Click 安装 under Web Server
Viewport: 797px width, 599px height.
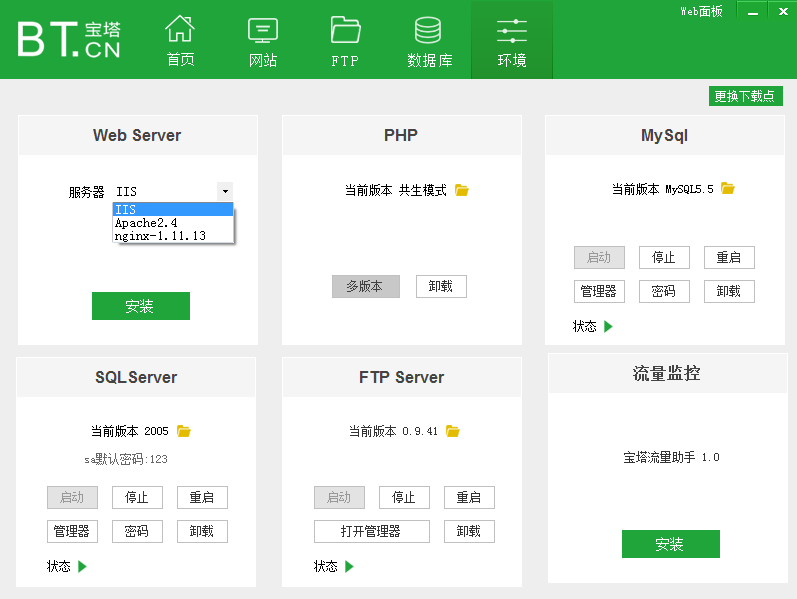pyautogui.click(x=141, y=306)
